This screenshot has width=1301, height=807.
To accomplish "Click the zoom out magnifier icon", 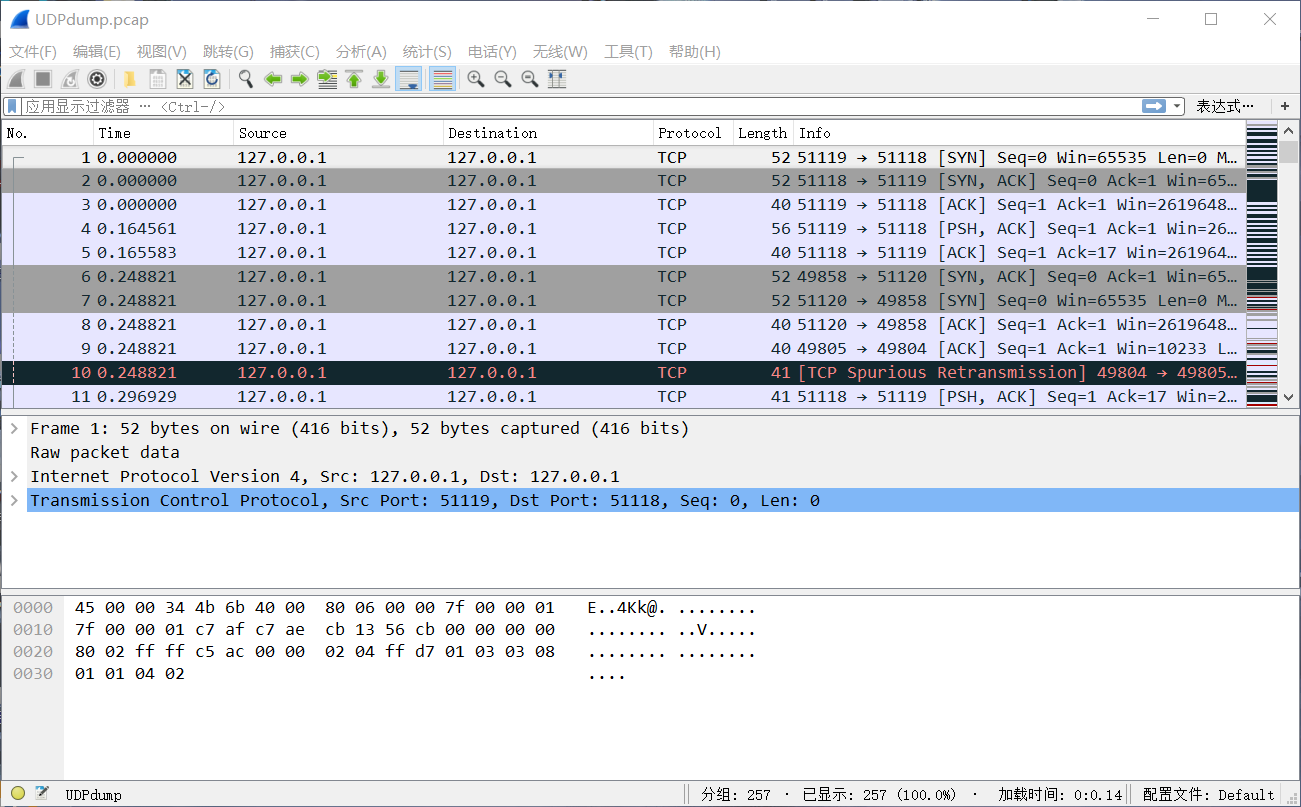I will pyautogui.click(x=503, y=79).
